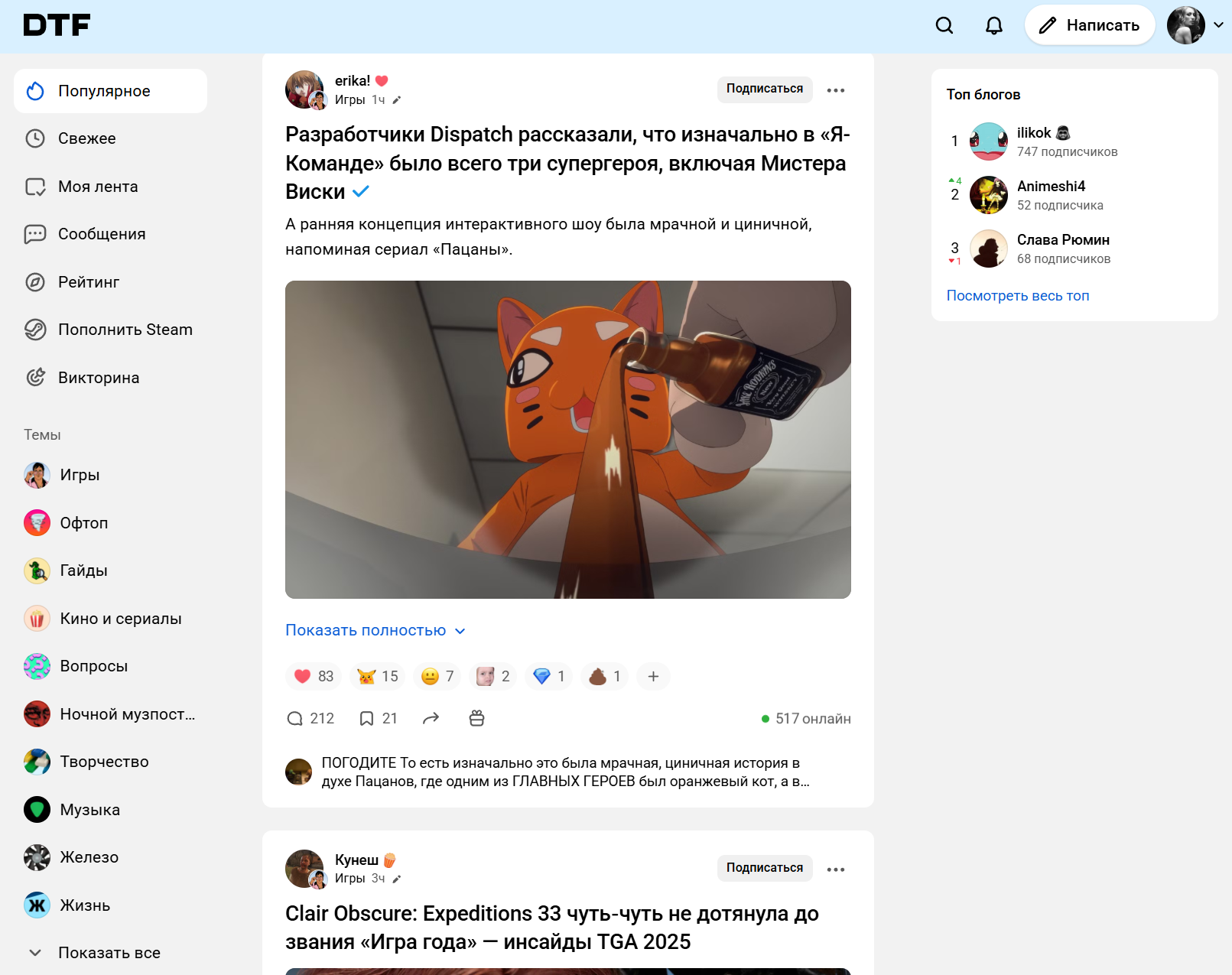Expand post with Показать полностью

pos(375,631)
